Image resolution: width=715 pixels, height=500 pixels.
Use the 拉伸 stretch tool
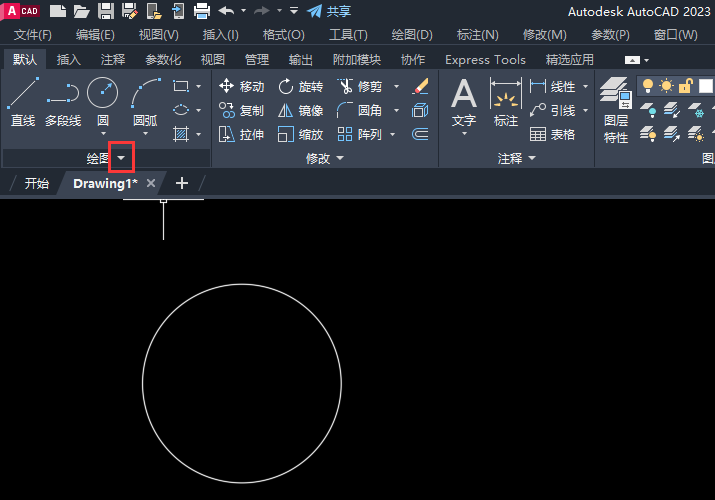click(x=241, y=134)
